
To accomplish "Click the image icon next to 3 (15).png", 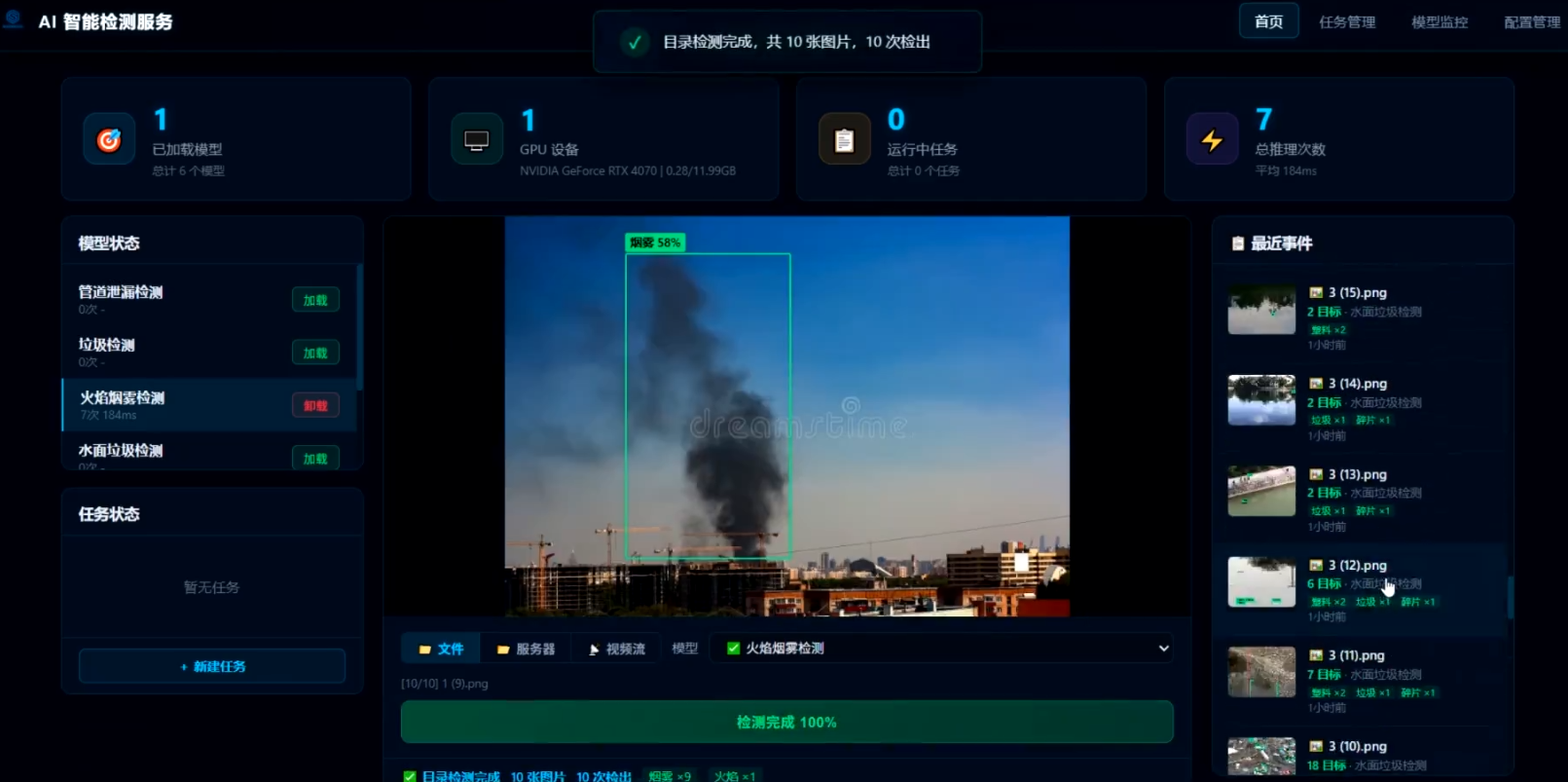I will pos(1316,292).
